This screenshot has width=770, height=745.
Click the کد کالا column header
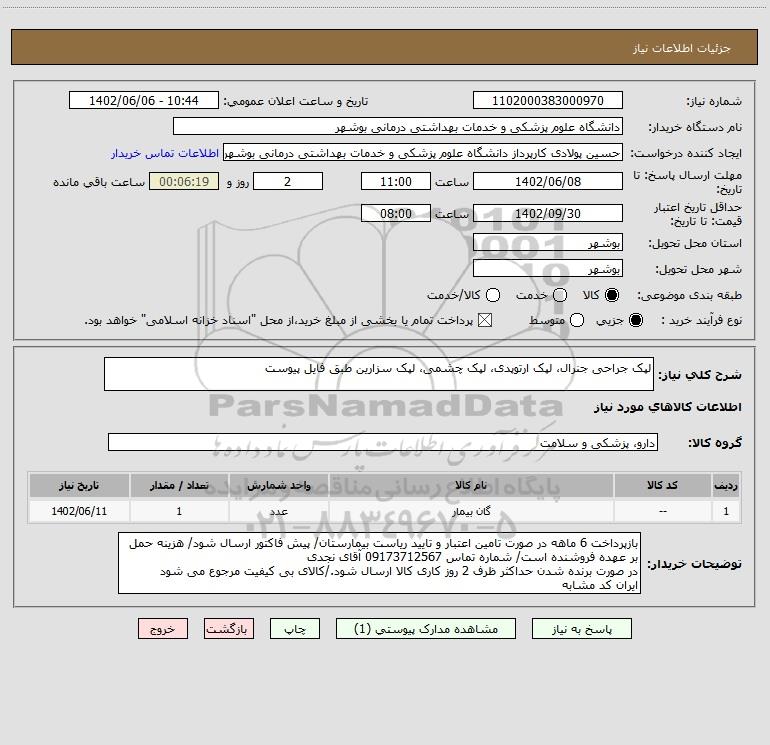[662, 485]
